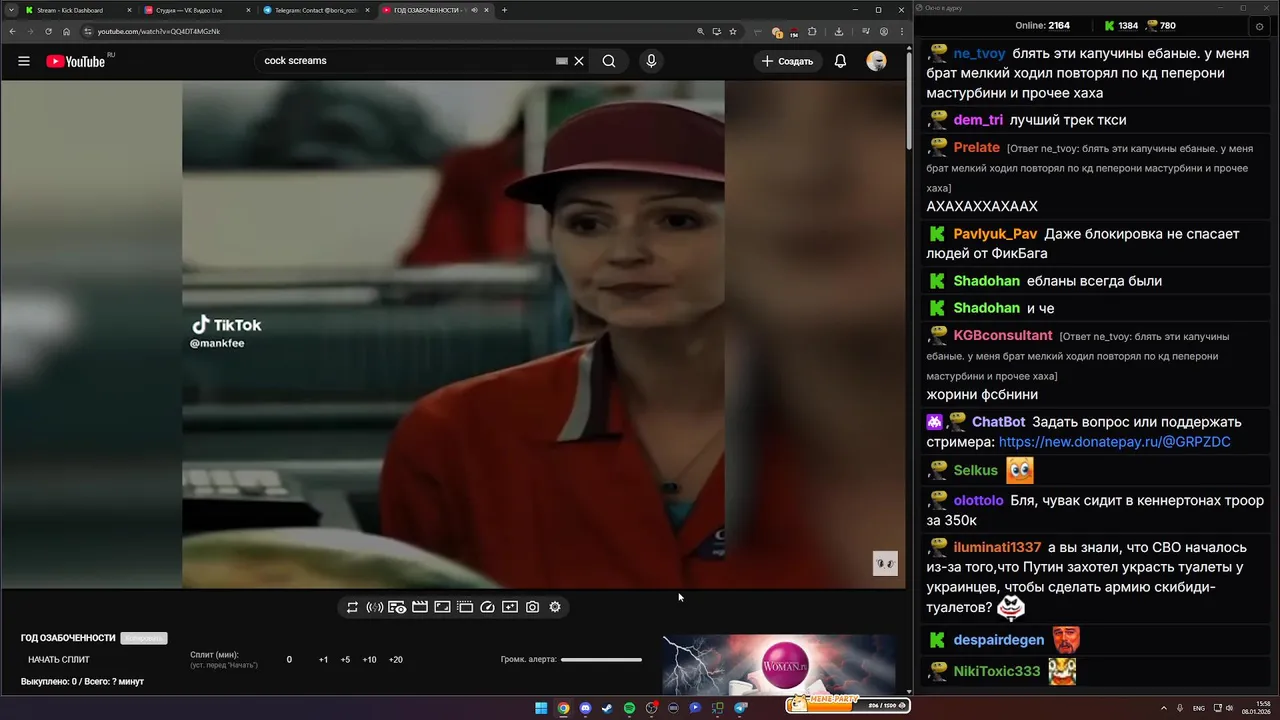Open Telegram from the taskbar
1280x720 pixels.
click(x=741, y=708)
